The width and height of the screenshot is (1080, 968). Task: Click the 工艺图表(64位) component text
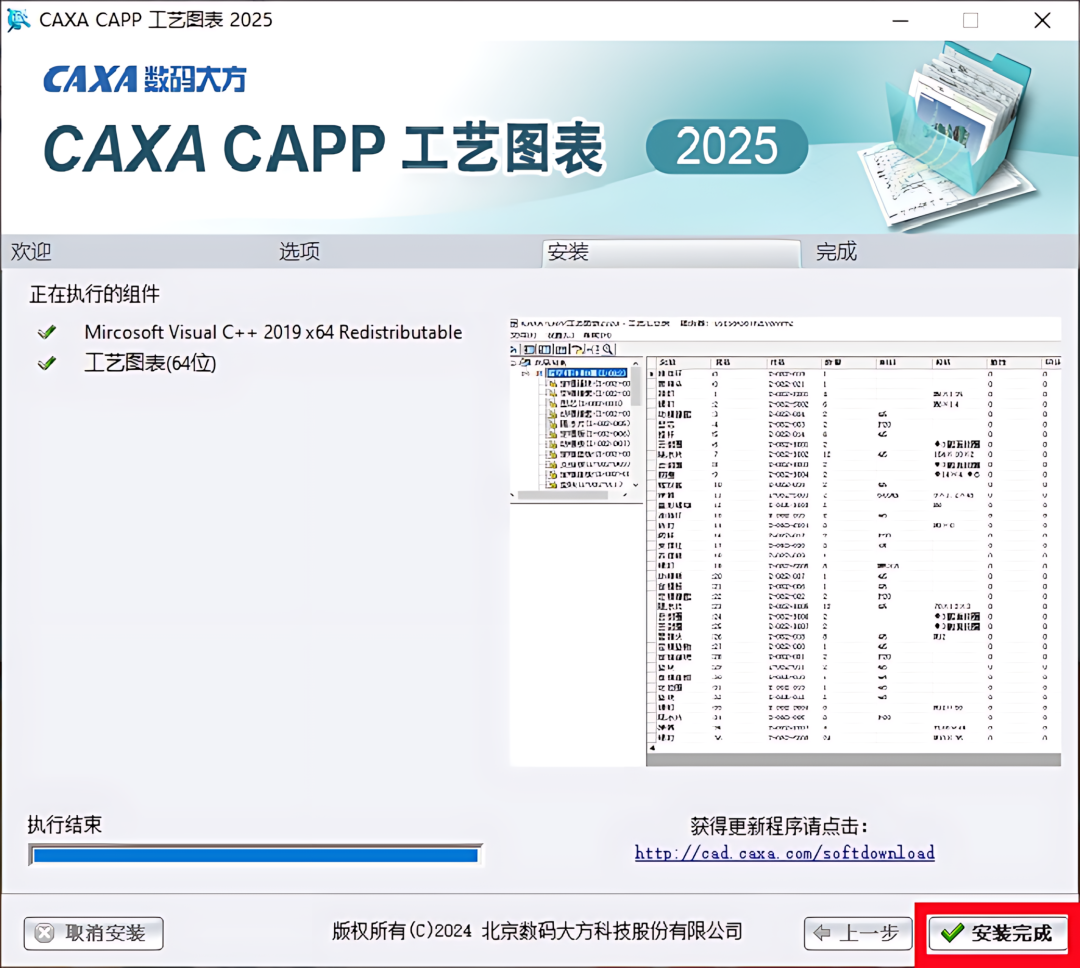tap(150, 363)
